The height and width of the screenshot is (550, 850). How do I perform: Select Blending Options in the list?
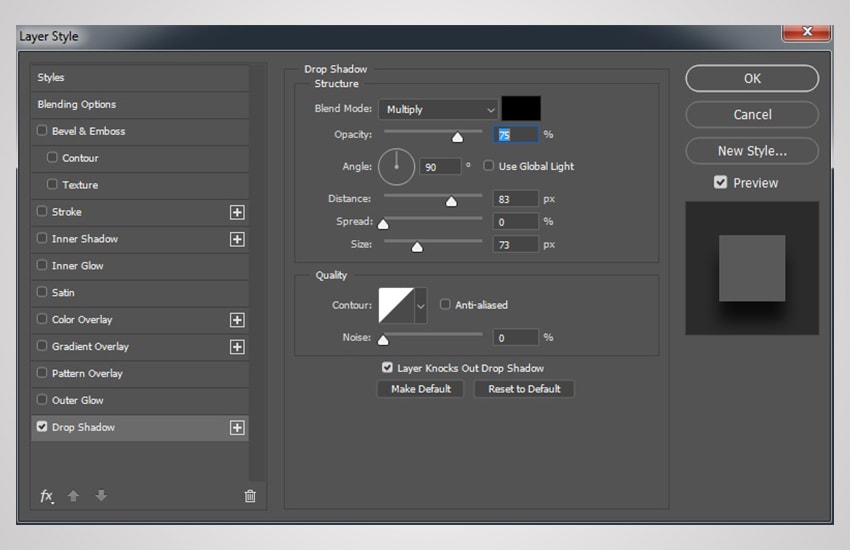tap(140, 105)
